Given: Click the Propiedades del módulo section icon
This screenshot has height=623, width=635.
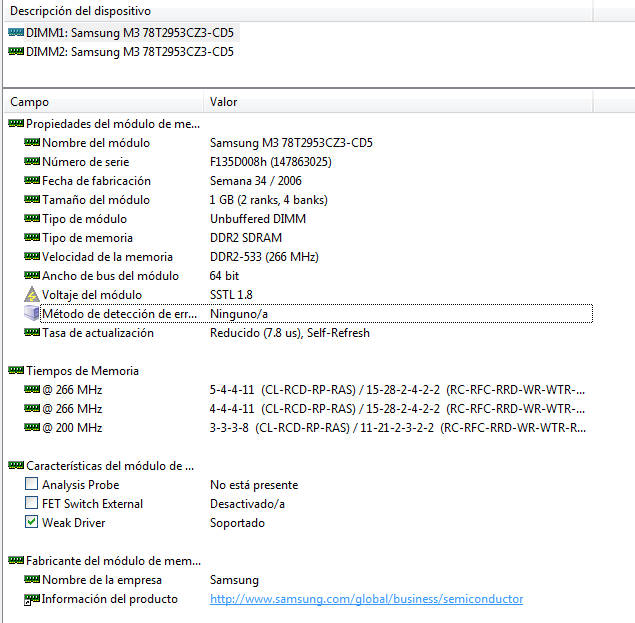Looking at the screenshot, I should point(16,123).
